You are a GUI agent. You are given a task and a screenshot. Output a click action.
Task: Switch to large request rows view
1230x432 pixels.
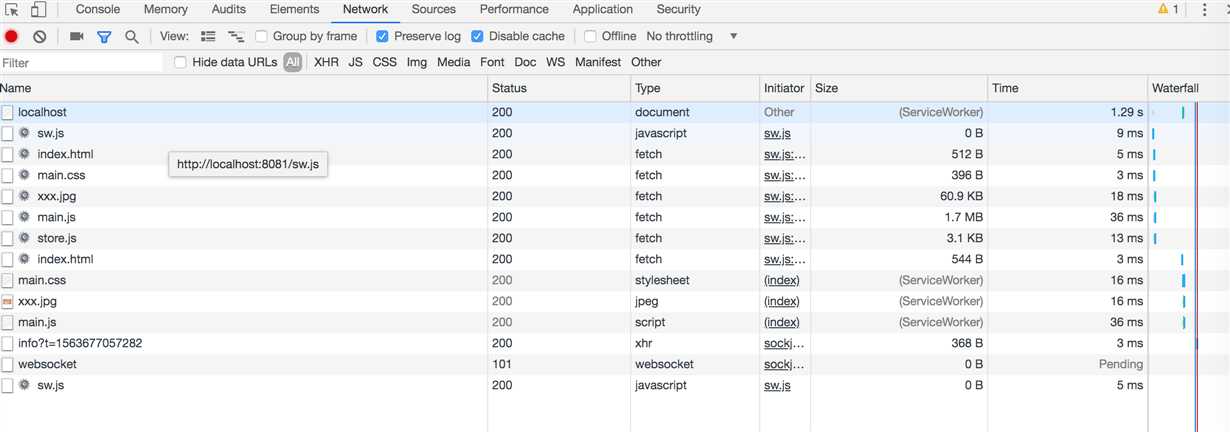[x=208, y=36]
